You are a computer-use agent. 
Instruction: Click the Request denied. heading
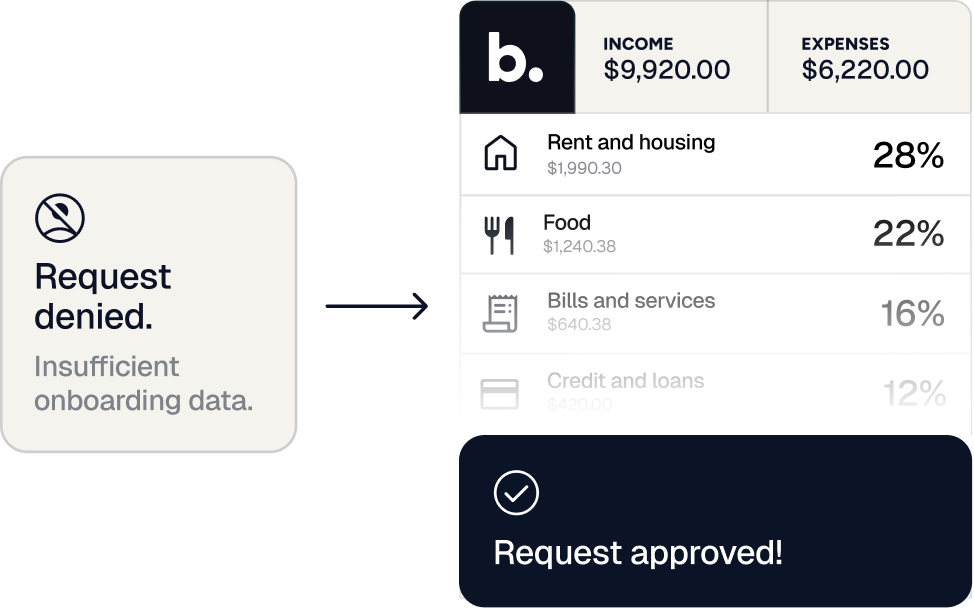point(103,296)
